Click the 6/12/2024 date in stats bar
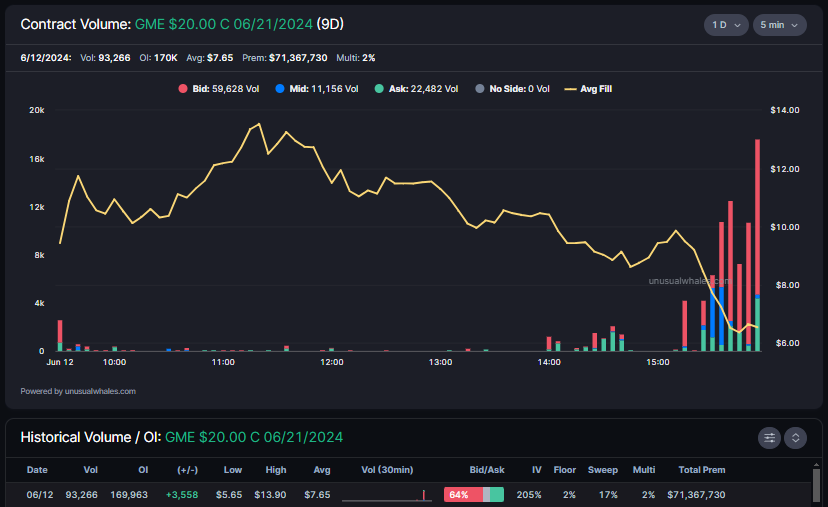 pos(45,58)
